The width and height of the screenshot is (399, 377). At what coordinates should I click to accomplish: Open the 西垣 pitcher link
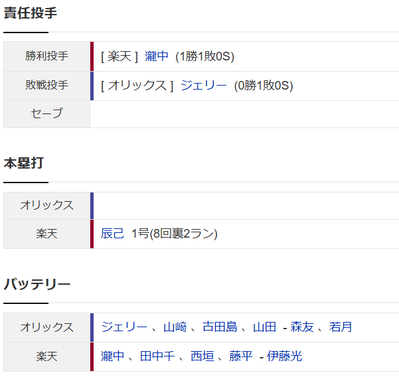(x=202, y=356)
